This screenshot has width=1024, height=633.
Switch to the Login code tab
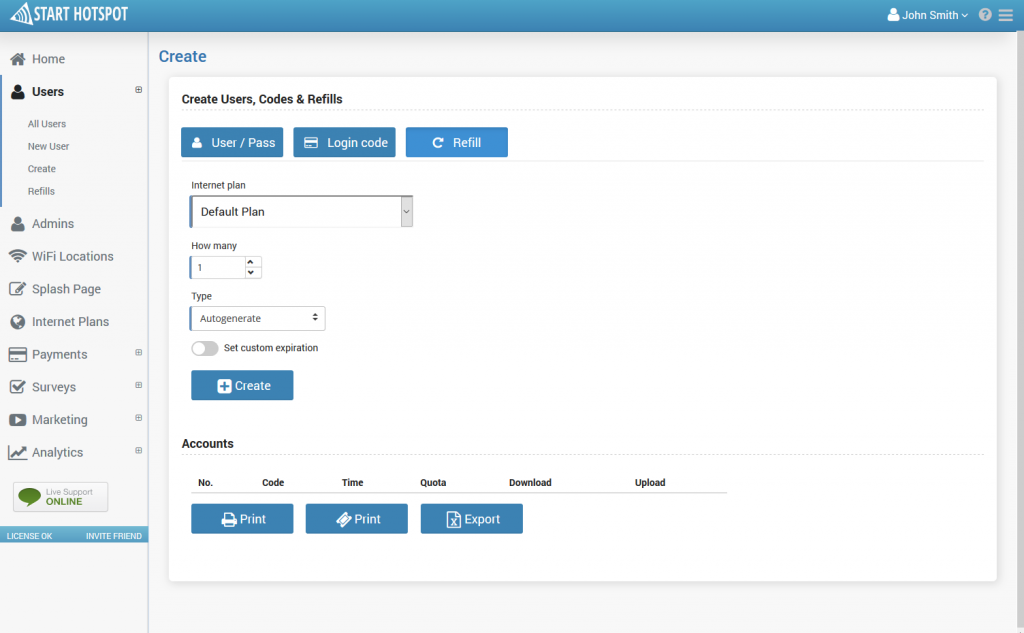pos(344,142)
